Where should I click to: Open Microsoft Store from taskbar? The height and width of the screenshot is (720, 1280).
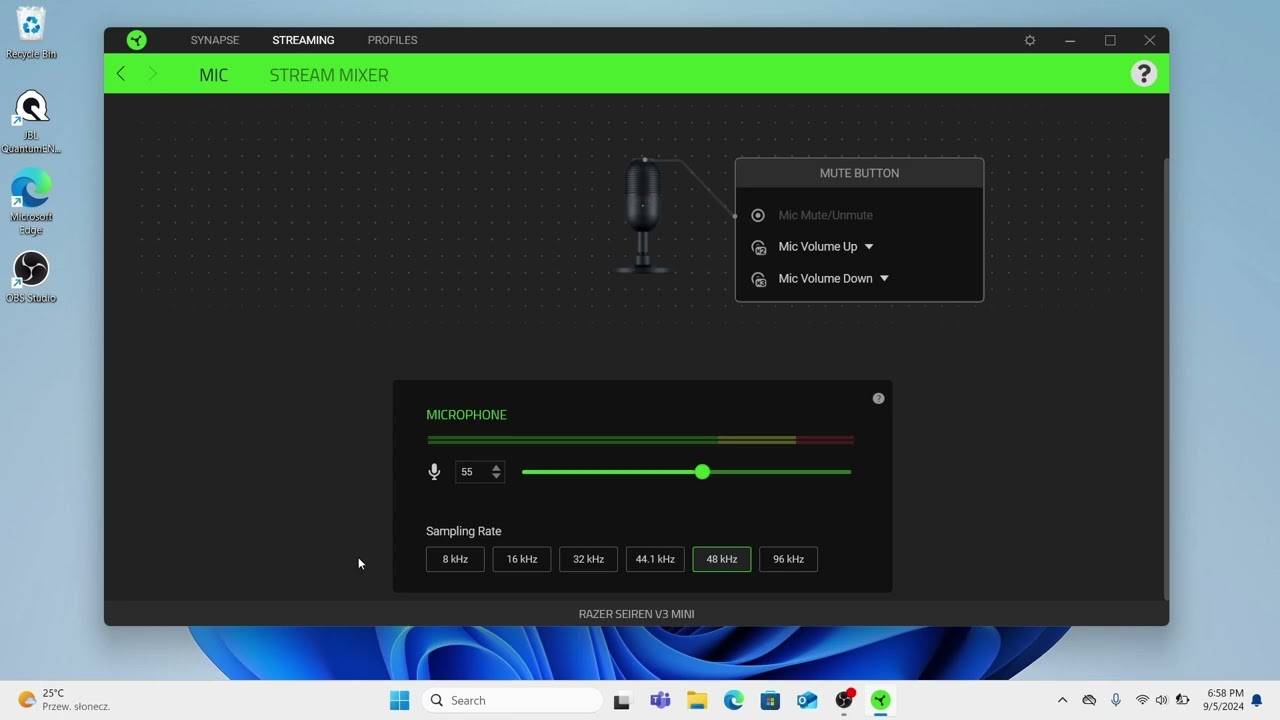pos(770,700)
